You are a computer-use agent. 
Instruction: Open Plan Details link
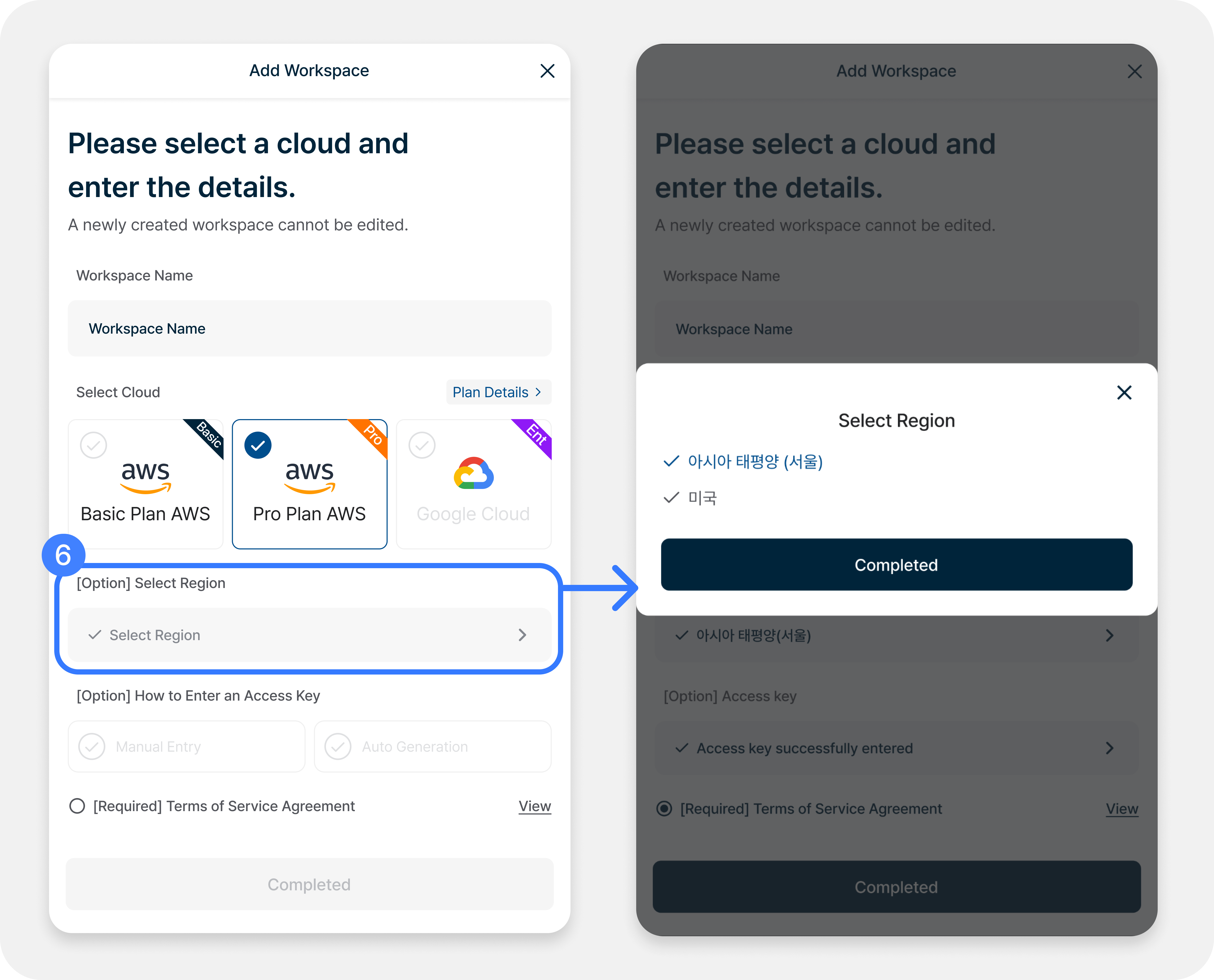coord(498,392)
